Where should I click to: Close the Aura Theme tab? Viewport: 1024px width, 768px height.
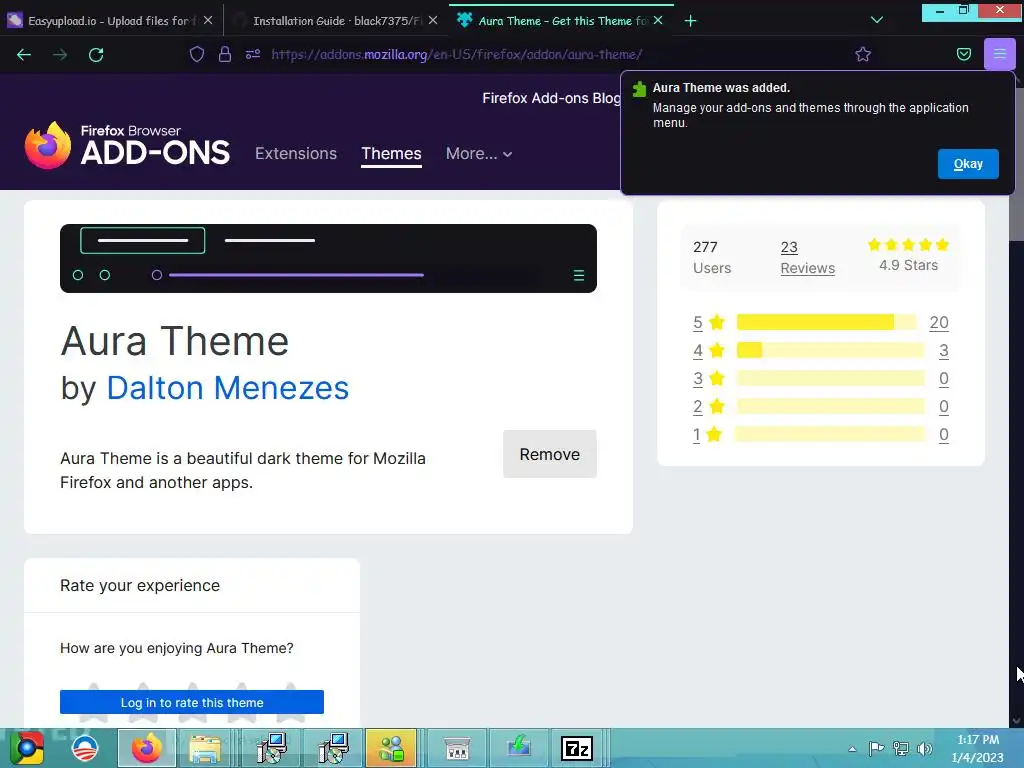coord(658,20)
